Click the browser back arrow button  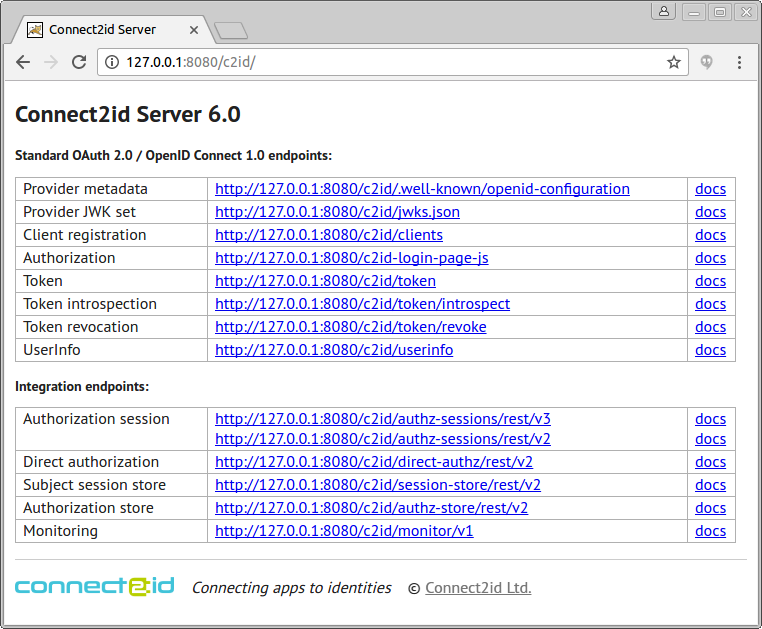pyautogui.click(x=23, y=62)
